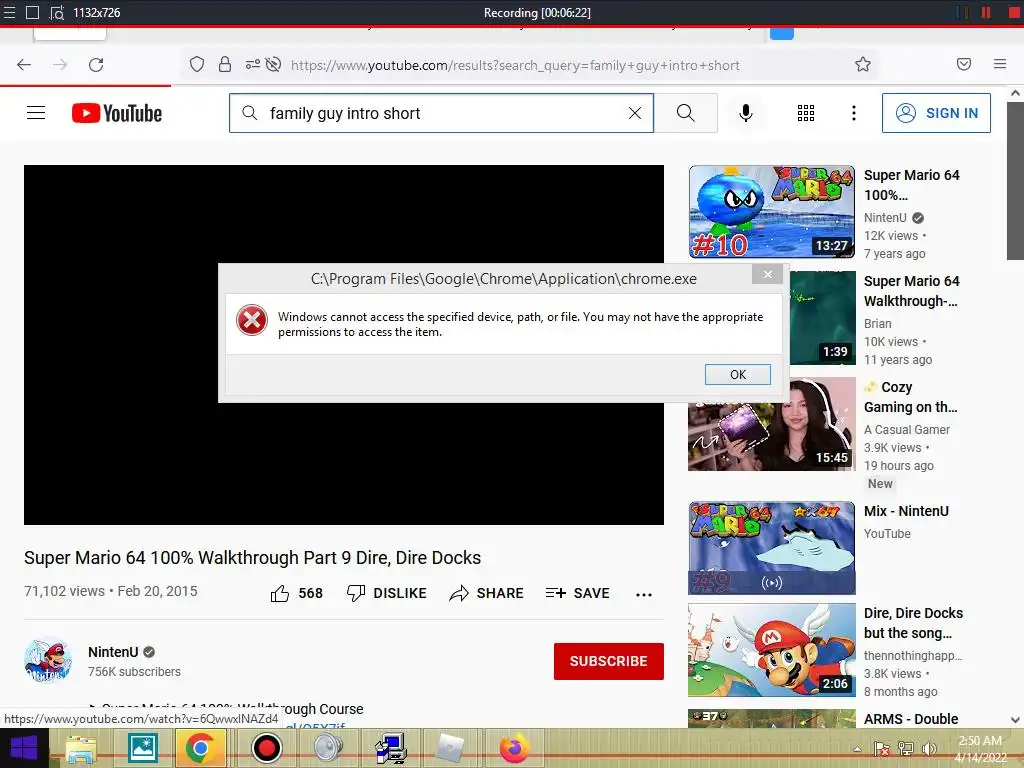Reload the page with refresh icon
The width and height of the screenshot is (1024, 768).
click(96, 65)
